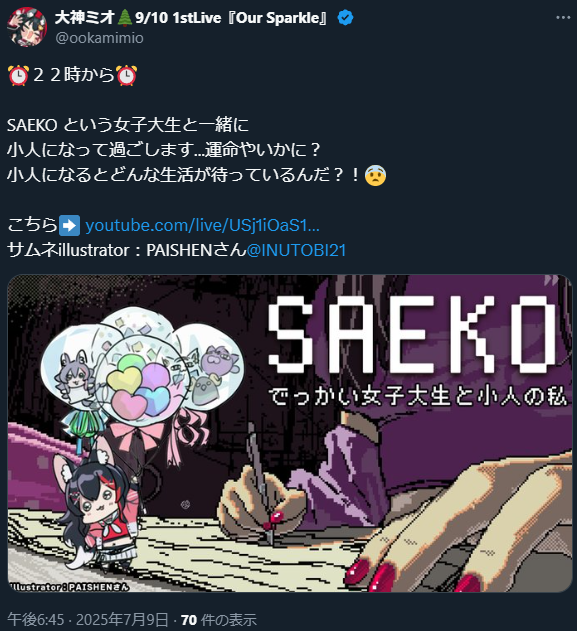Click the 2025年7月9日 date

tap(122, 620)
